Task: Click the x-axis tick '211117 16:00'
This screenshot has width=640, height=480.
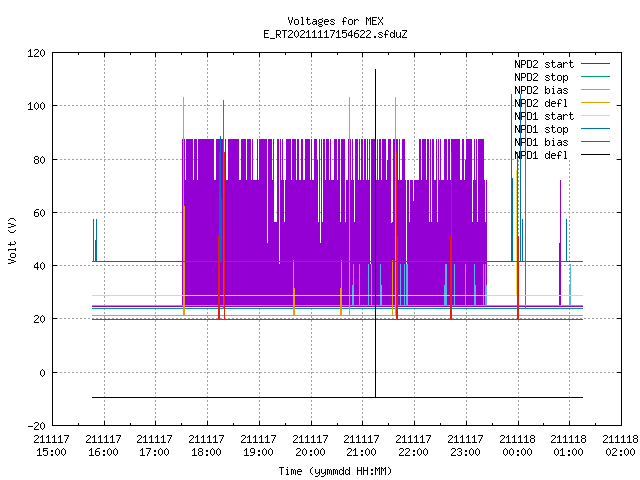Action: 103,445
